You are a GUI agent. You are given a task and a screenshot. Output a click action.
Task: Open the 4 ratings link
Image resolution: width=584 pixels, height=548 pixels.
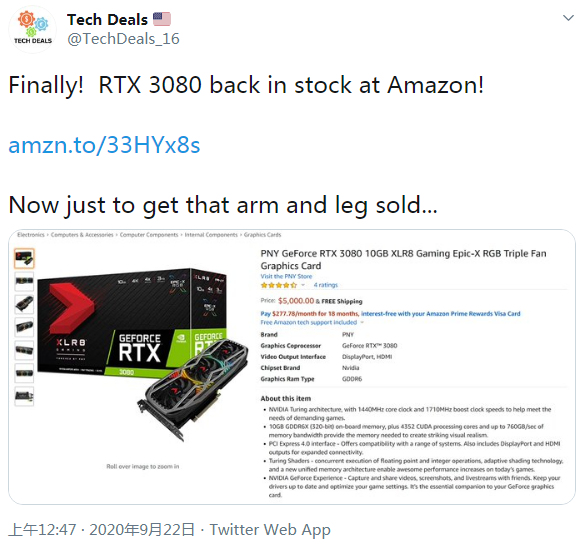(326, 285)
